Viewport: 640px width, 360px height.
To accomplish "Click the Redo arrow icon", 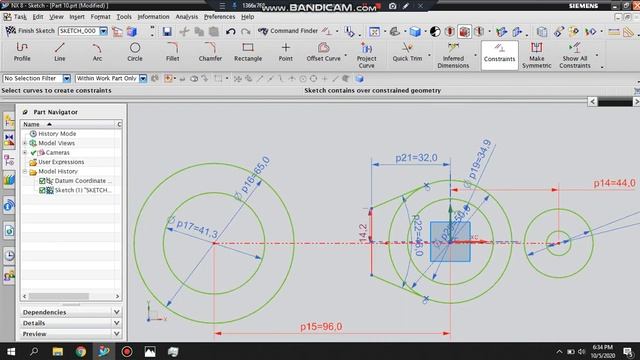I will click(245, 31).
